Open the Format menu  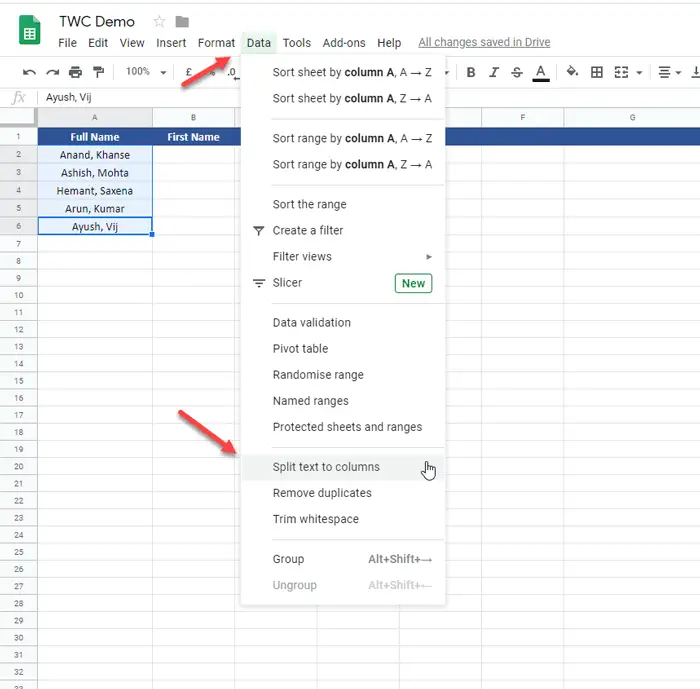click(x=216, y=43)
